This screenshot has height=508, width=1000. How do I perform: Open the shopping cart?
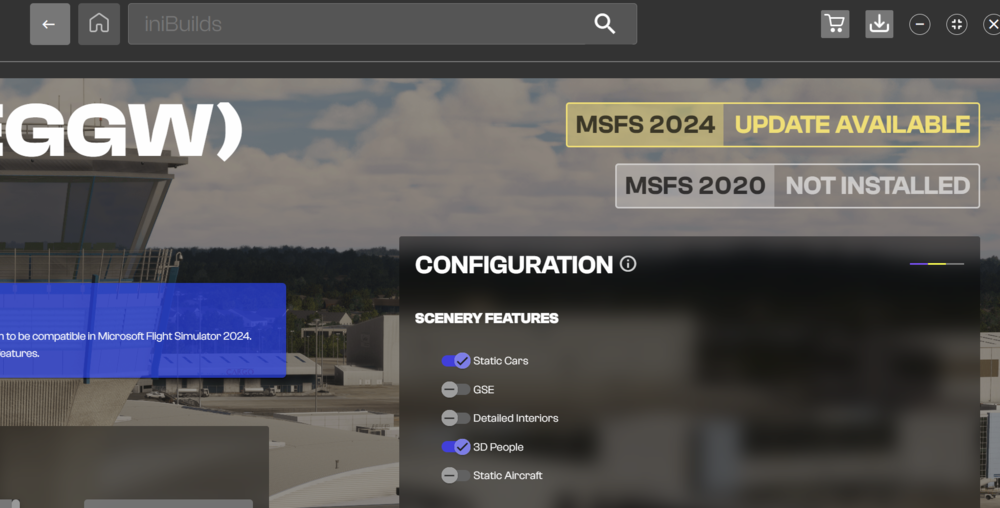(x=835, y=24)
